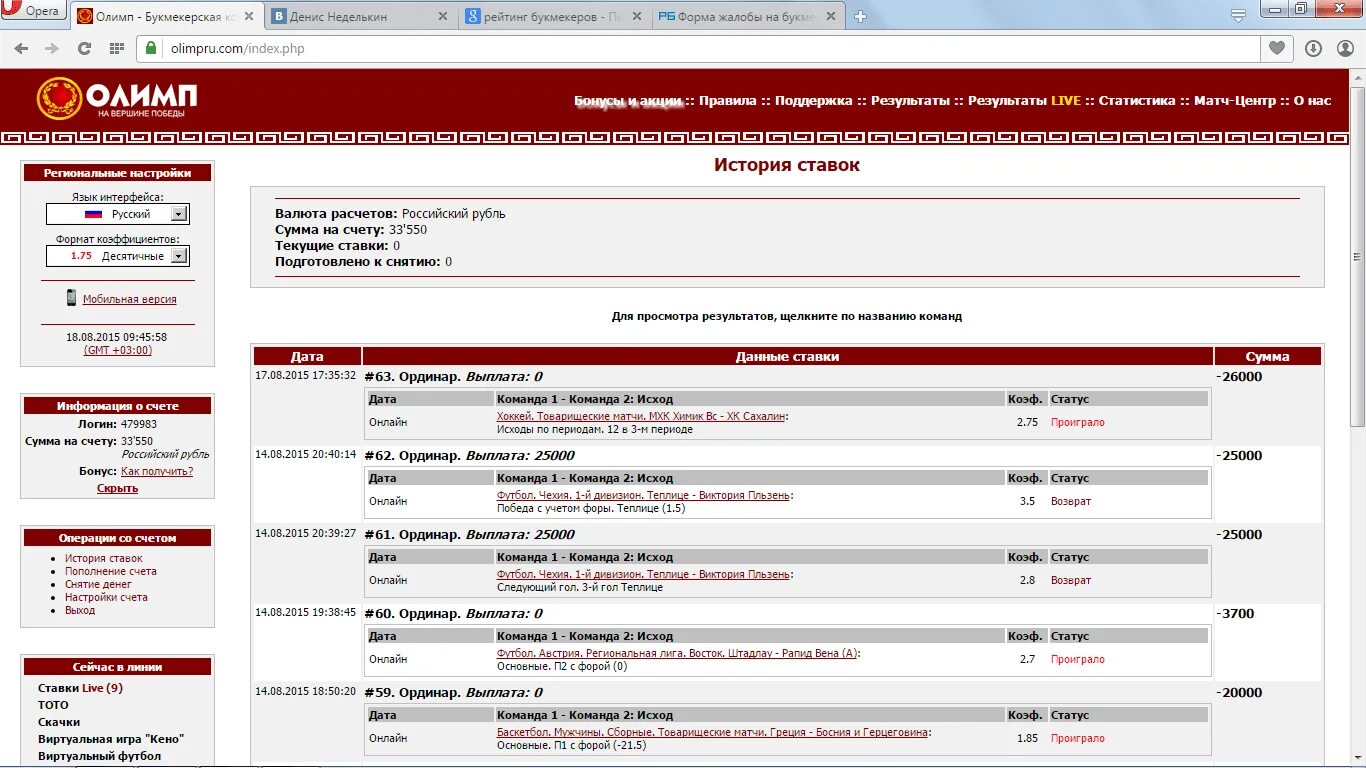Viewport: 1366px width, 768px height.
Task: Open the Греция - Босния и Герцеговина match link
Action: pyautogui.click(x=714, y=732)
